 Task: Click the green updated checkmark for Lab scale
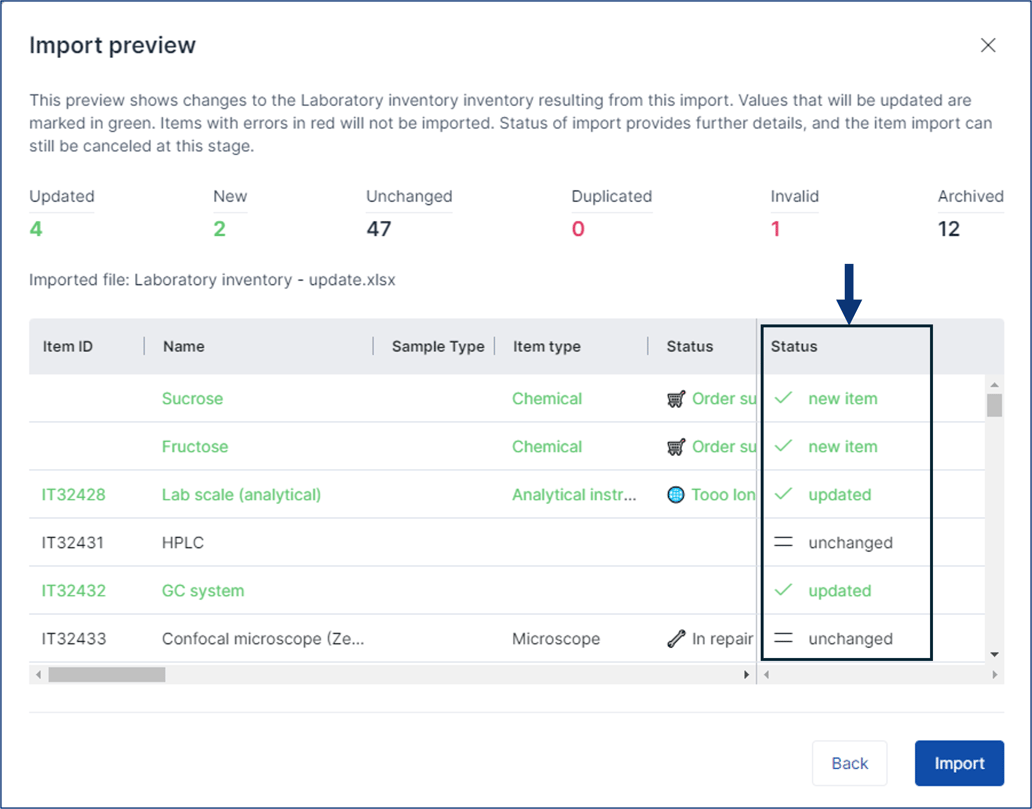pyautogui.click(x=784, y=495)
